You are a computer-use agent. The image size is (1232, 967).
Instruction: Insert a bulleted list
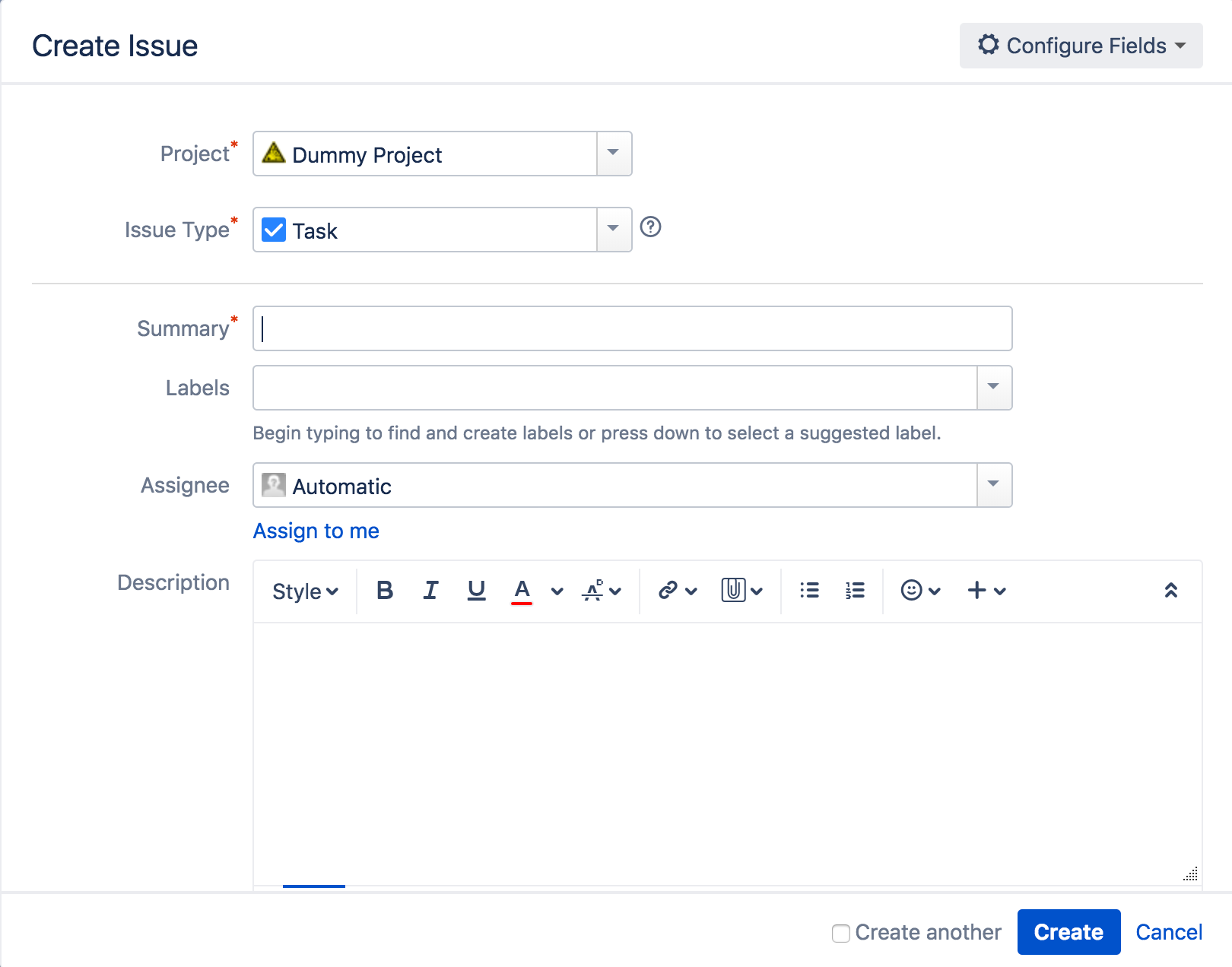[809, 591]
